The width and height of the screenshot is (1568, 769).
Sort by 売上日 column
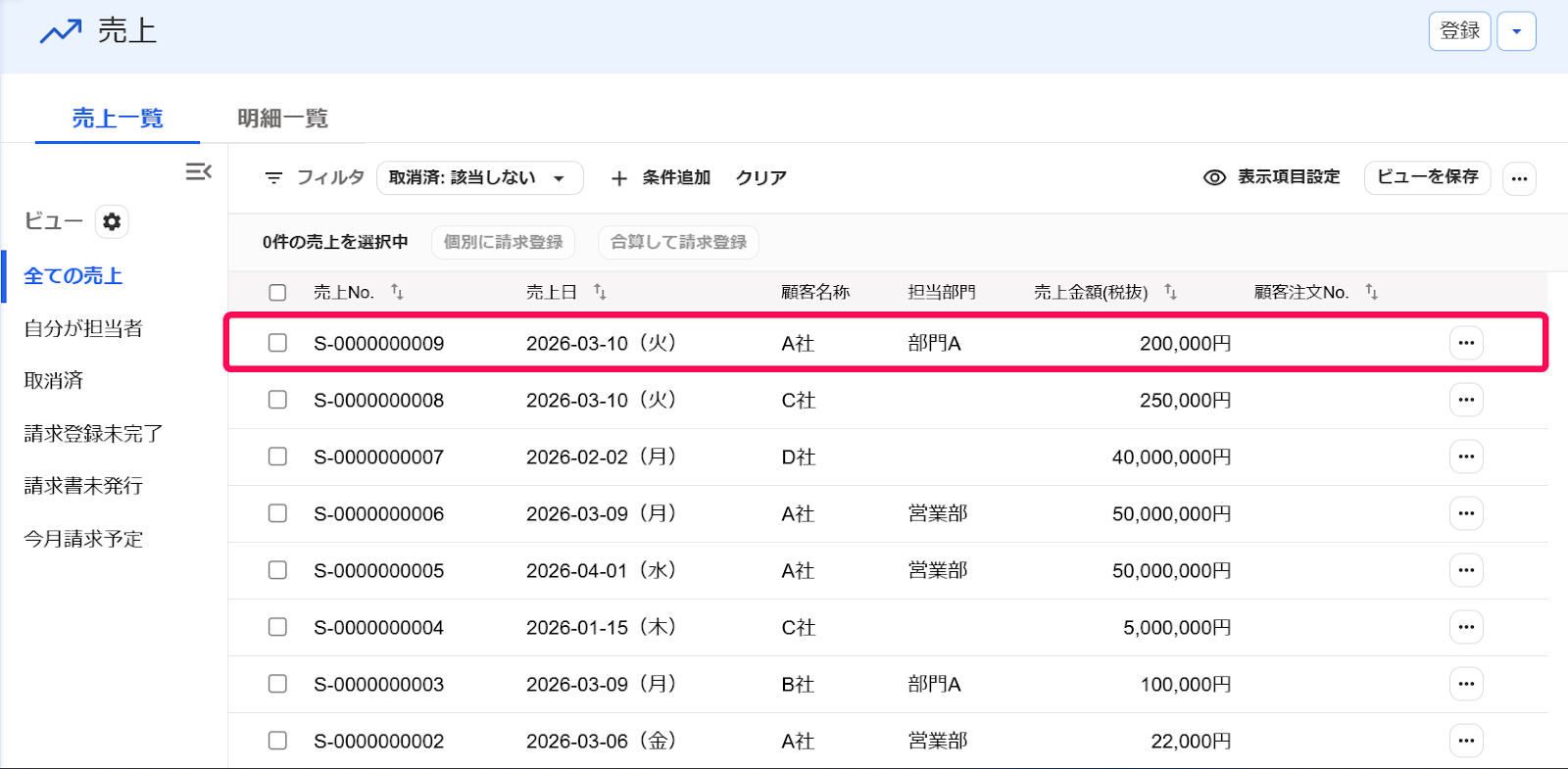click(x=600, y=292)
